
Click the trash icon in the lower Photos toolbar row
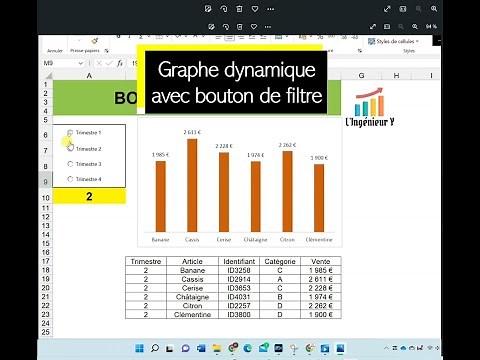click(239, 26)
